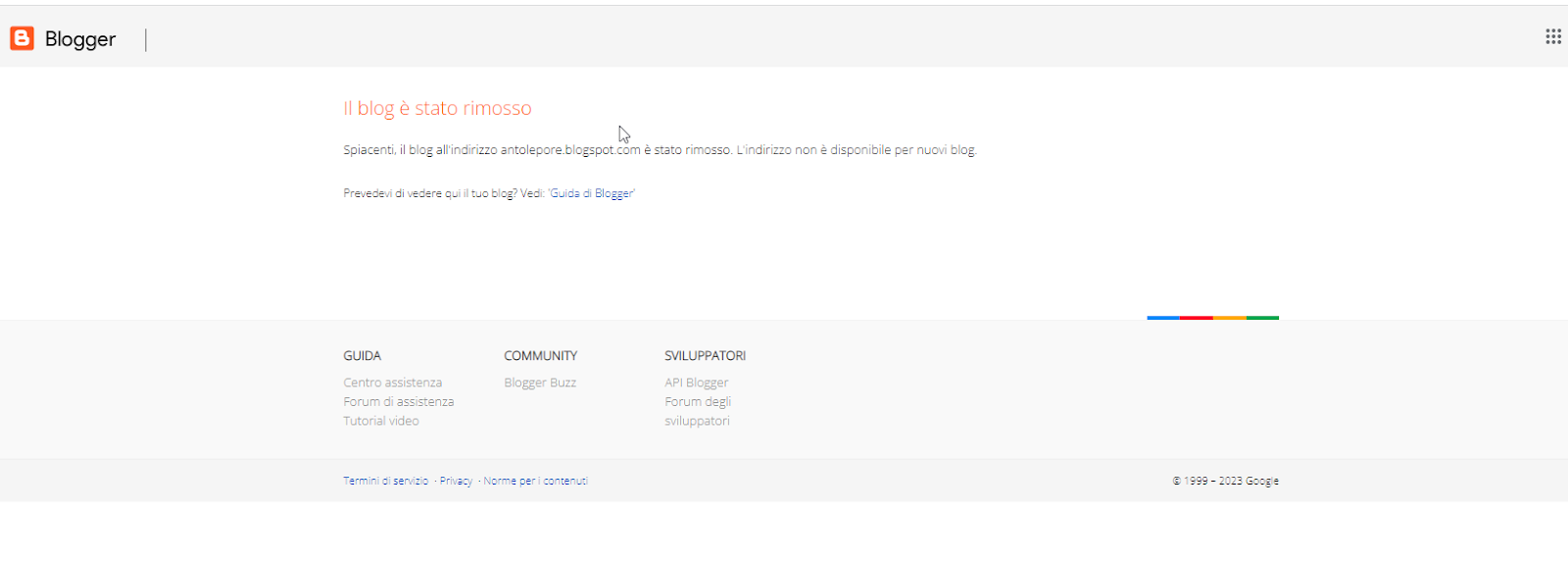This screenshot has width=1568, height=563.
Task: Open Tutorial video link
Action: pyautogui.click(x=380, y=421)
